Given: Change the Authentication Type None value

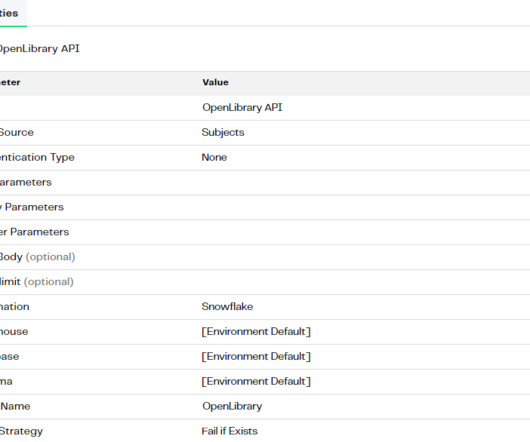Looking at the screenshot, I should (214, 157).
